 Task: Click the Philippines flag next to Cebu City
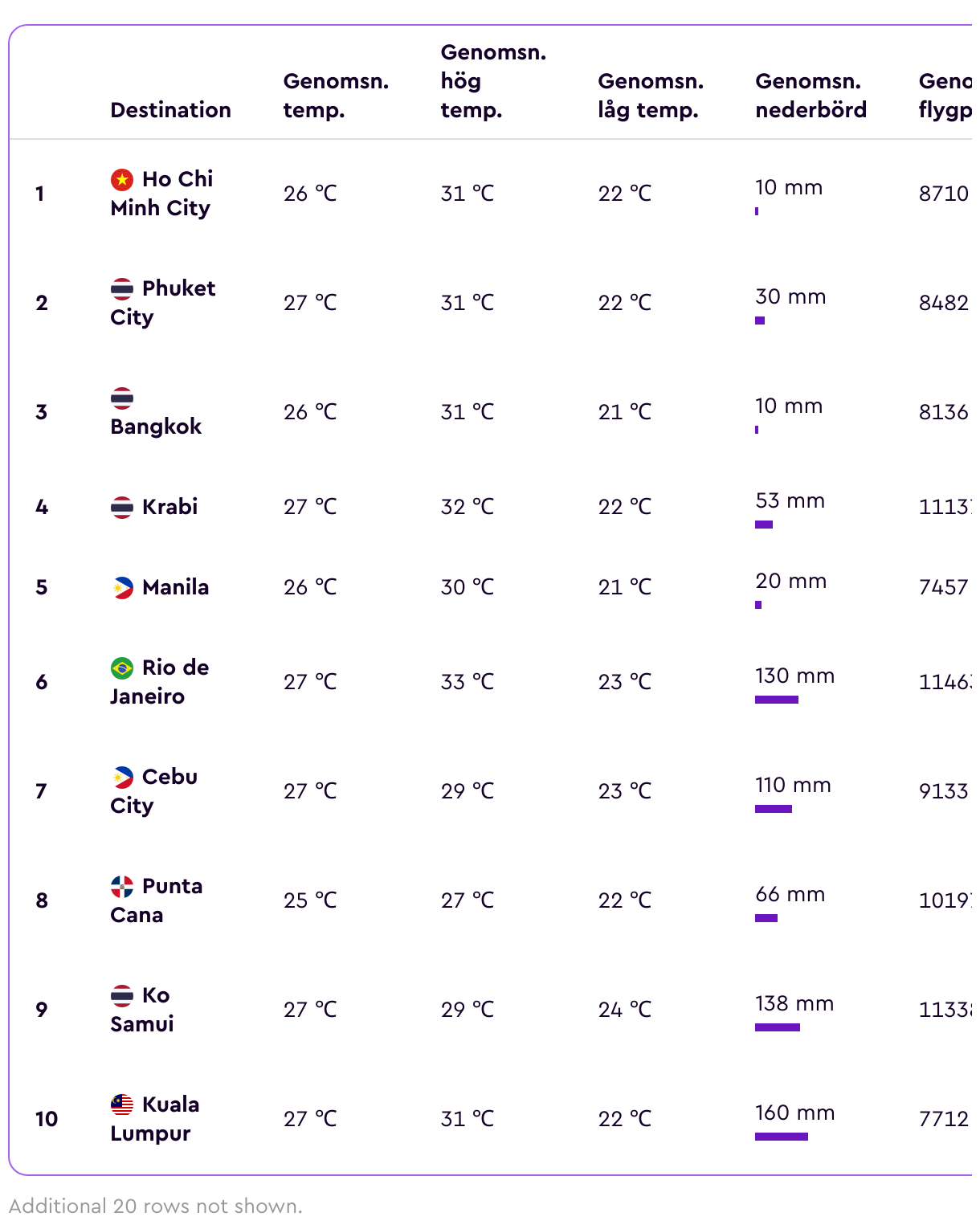click(x=122, y=777)
